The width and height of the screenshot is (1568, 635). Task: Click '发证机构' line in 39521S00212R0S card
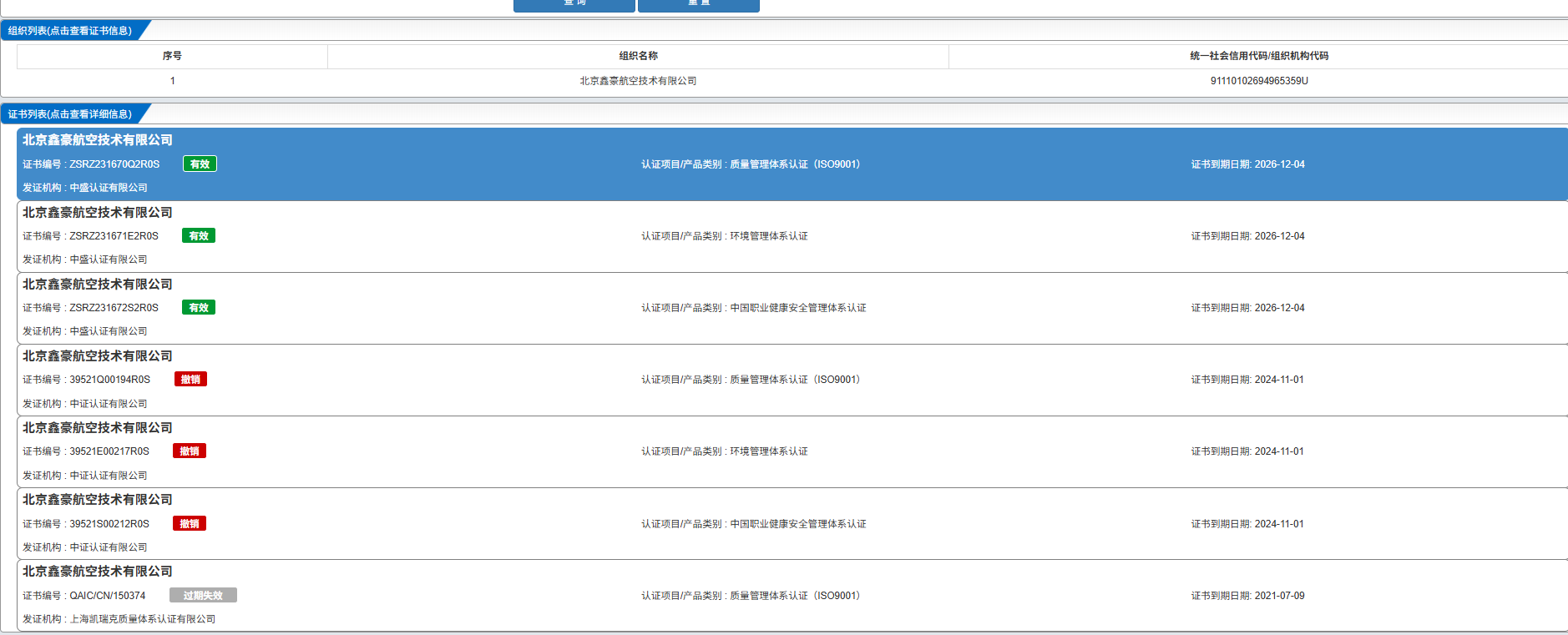(x=85, y=547)
